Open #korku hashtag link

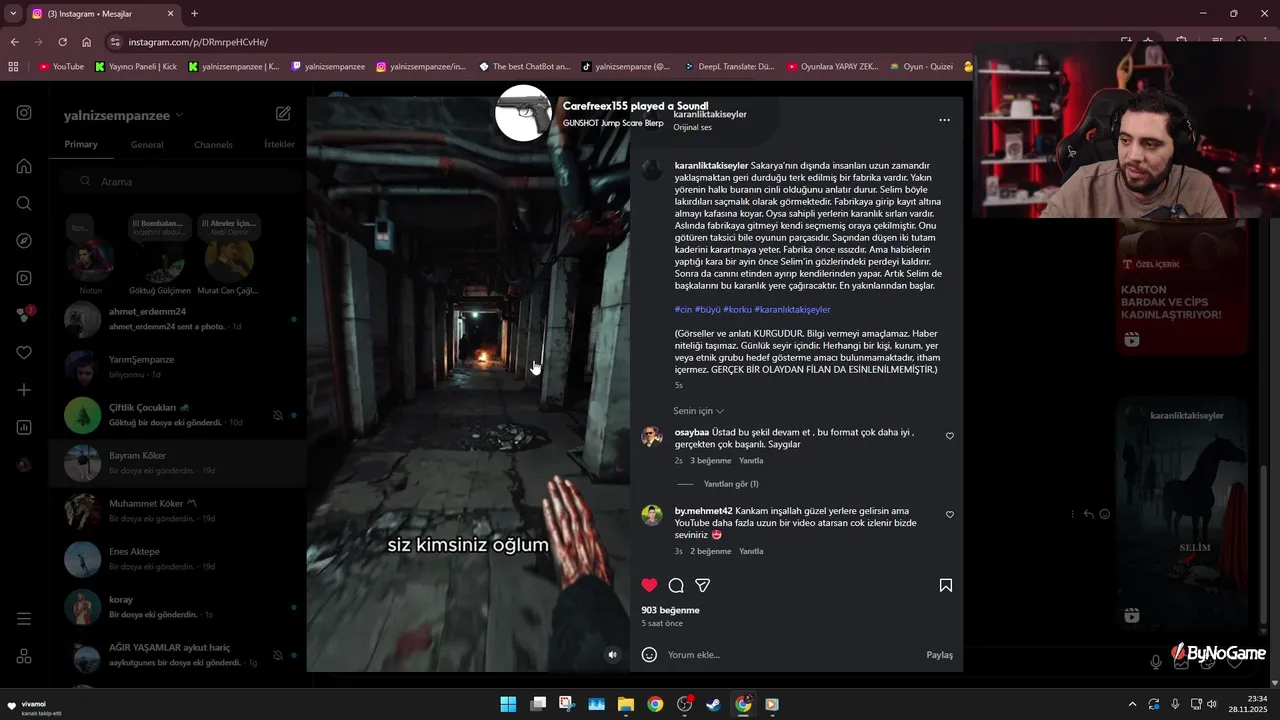pyautogui.click(x=737, y=310)
